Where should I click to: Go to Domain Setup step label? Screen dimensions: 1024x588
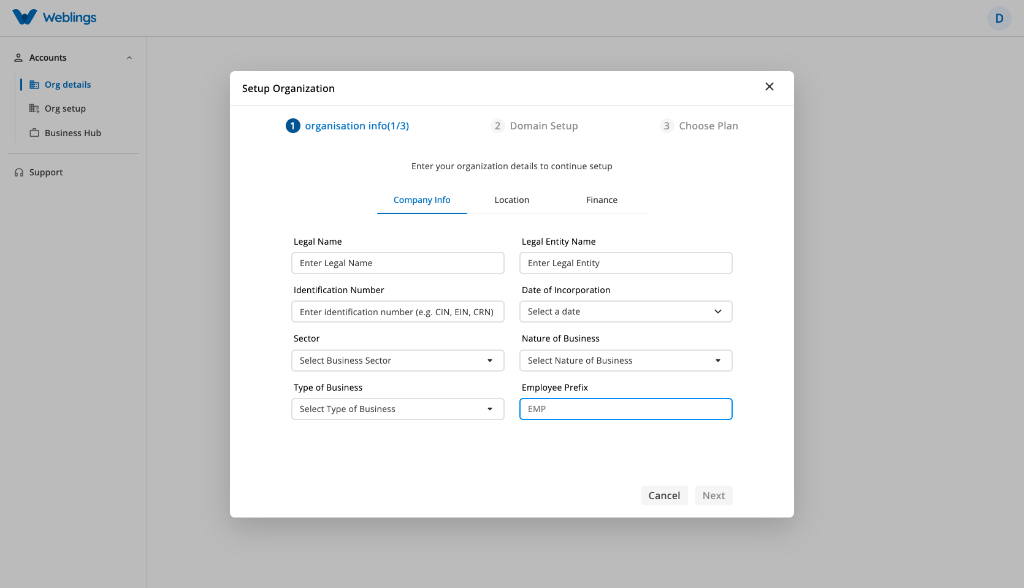(544, 125)
